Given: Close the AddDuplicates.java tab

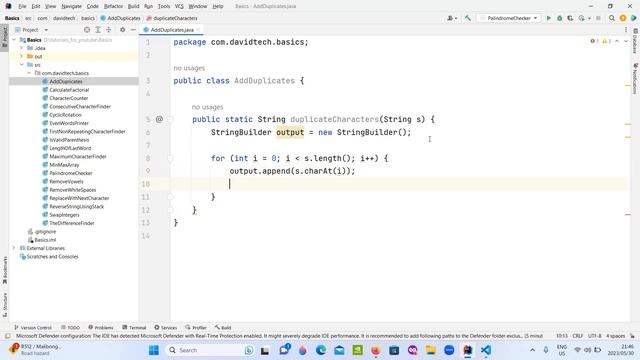Looking at the screenshot, I should (x=198, y=30).
